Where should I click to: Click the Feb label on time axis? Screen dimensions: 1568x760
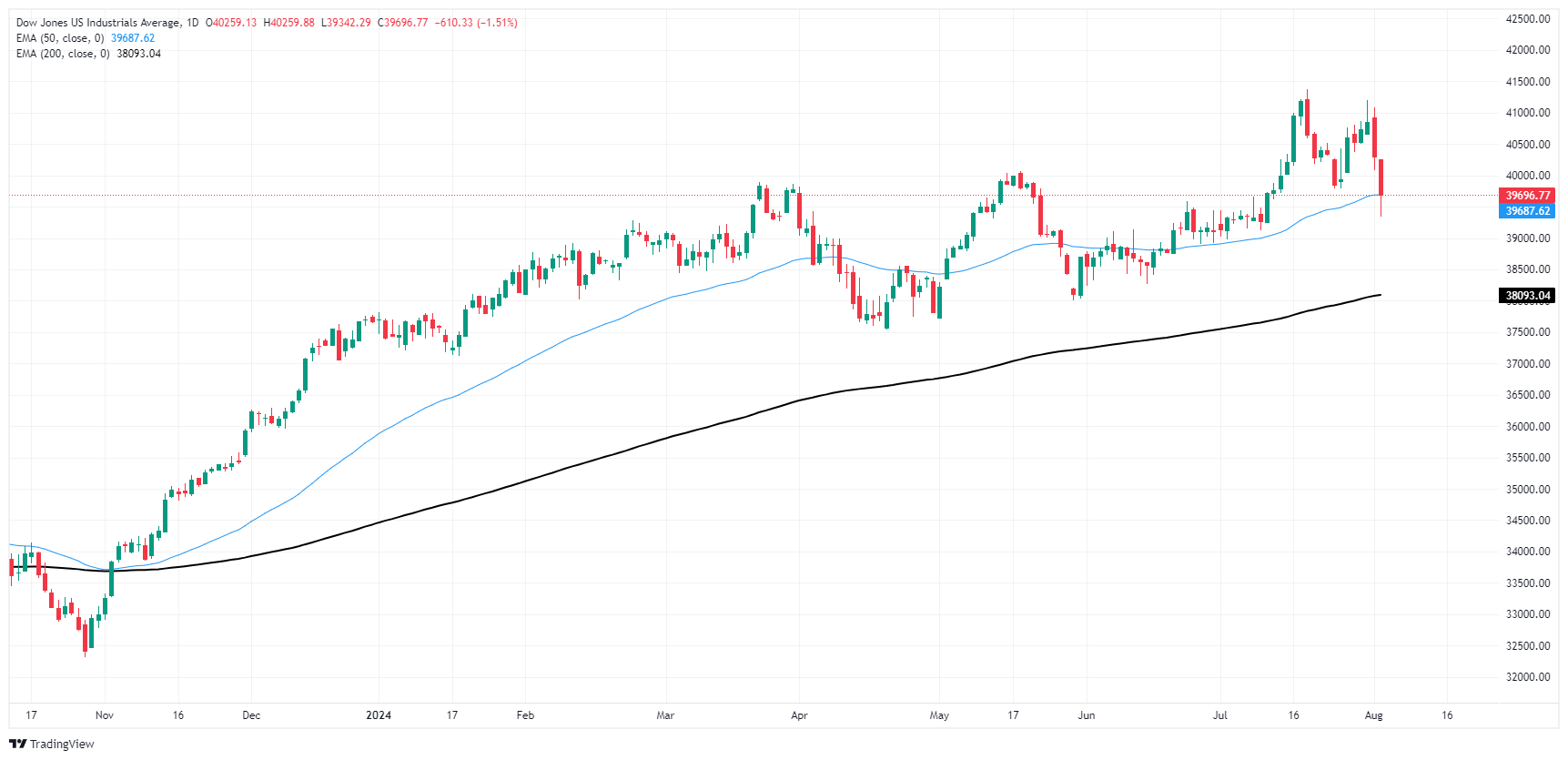click(x=525, y=715)
